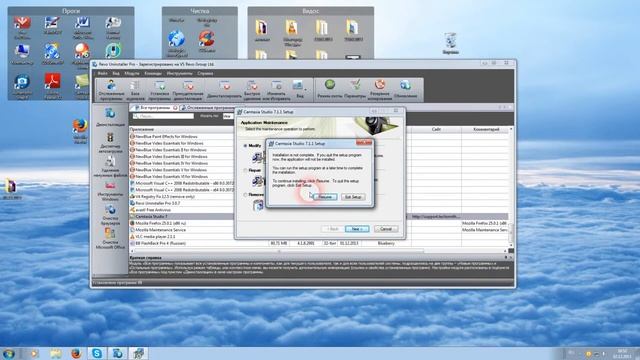Select avast! Free Antivirus row

(x=182, y=210)
